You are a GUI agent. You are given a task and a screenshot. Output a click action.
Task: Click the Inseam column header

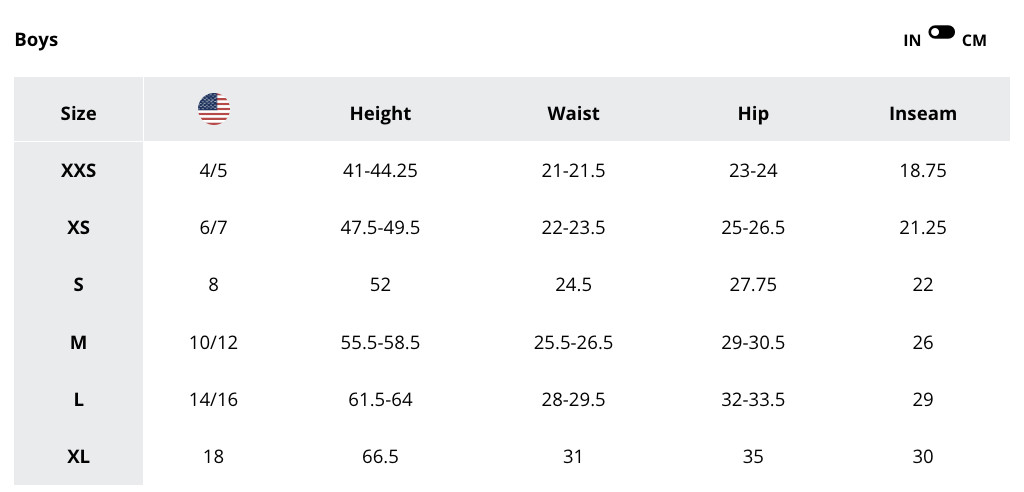coord(922,113)
